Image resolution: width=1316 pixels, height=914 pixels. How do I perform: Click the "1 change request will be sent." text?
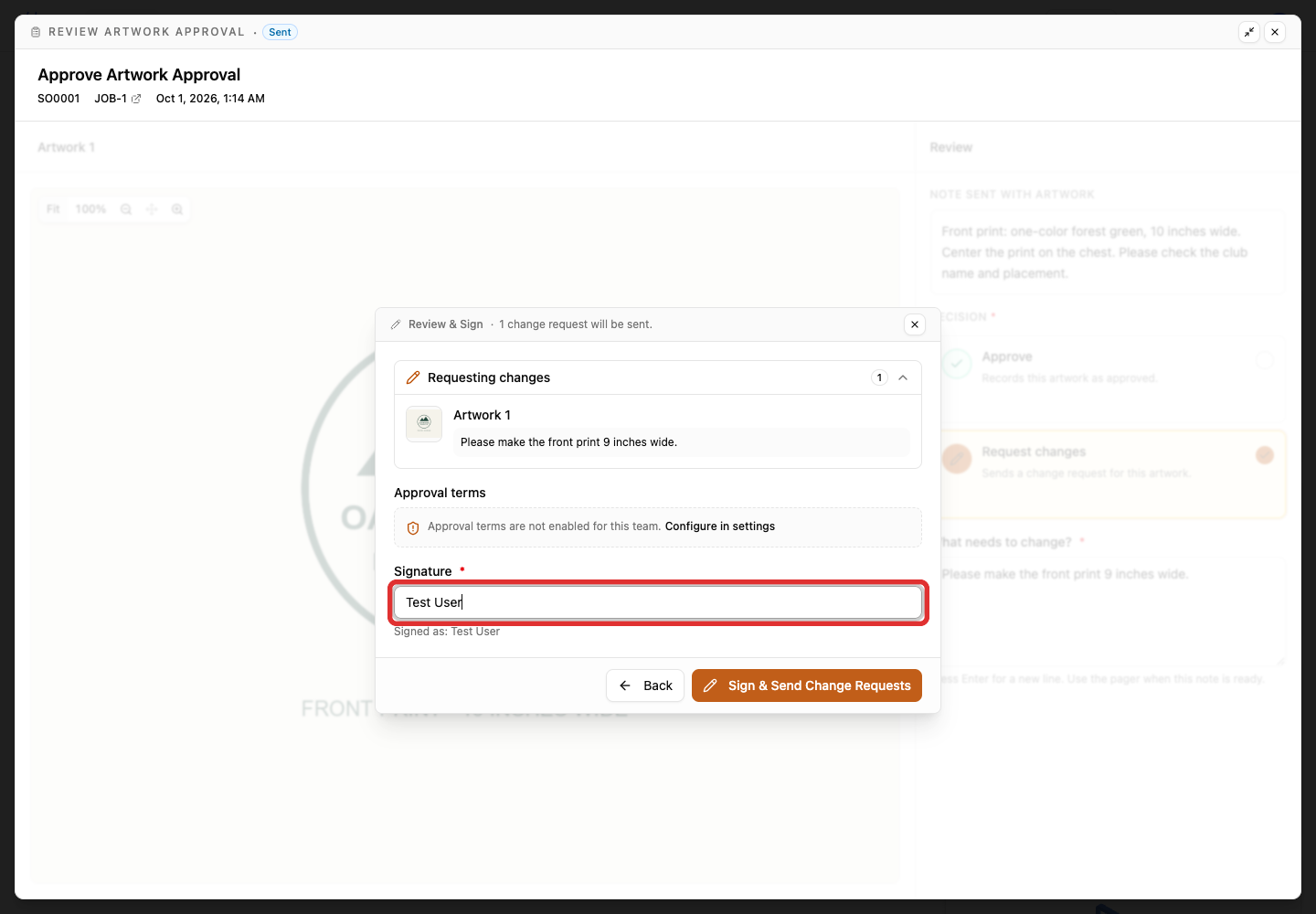576,324
